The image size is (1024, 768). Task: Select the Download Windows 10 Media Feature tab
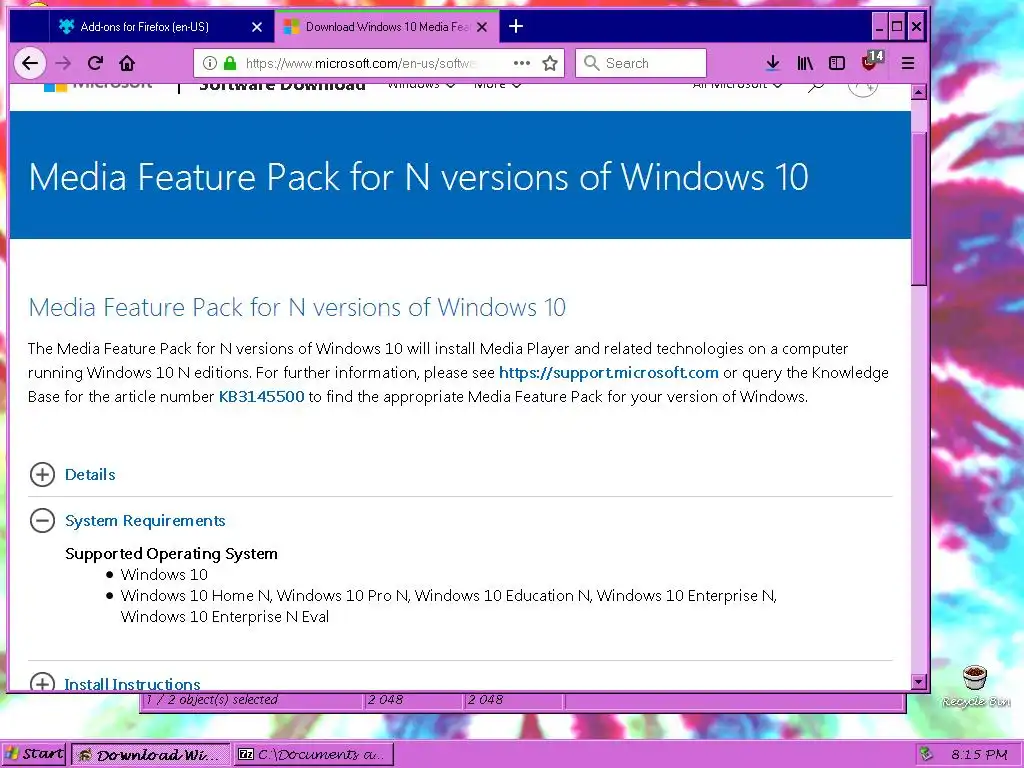387,27
